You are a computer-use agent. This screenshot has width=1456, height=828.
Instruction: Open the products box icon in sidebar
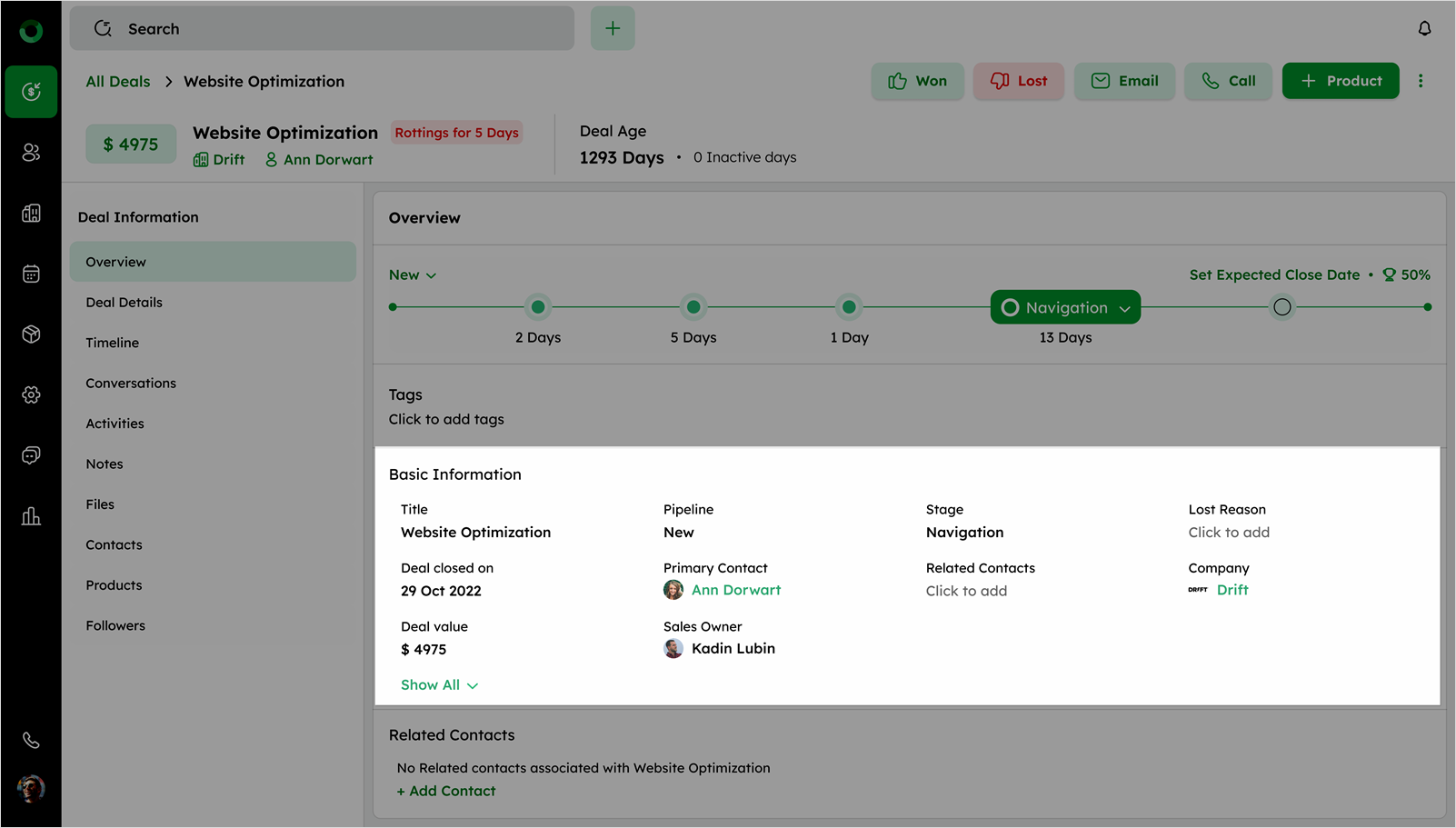click(x=31, y=334)
